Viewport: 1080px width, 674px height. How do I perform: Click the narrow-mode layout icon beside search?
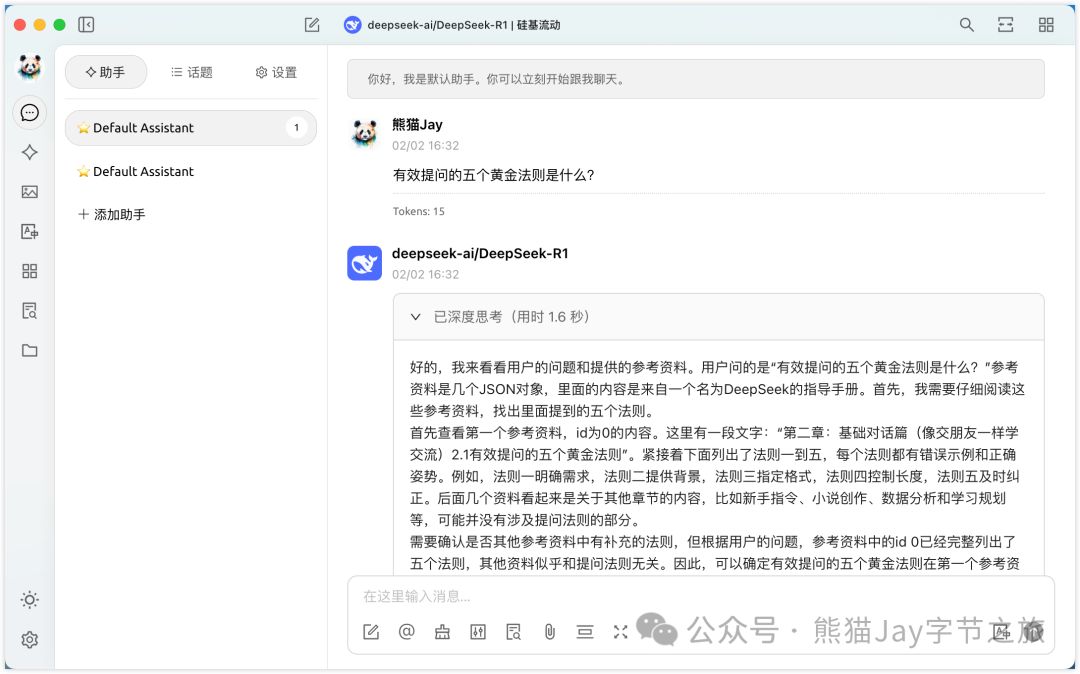click(x=1006, y=25)
